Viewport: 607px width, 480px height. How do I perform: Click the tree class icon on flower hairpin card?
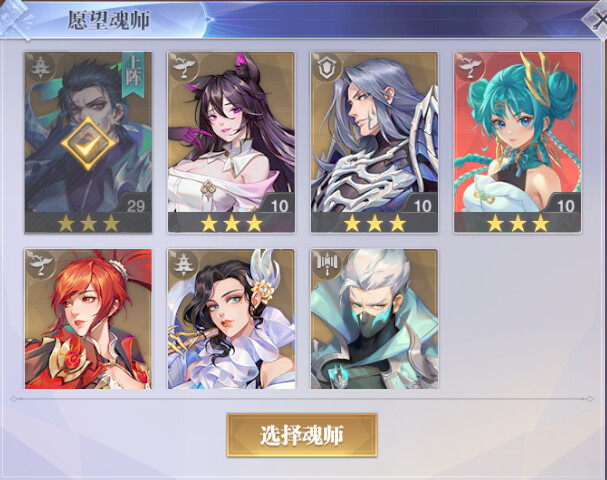(x=183, y=264)
